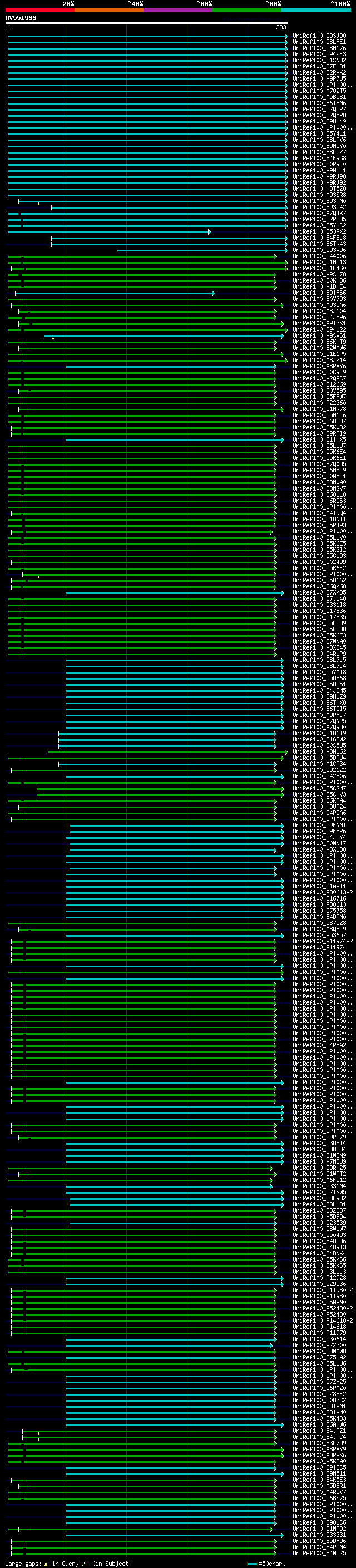Open hit UniRef100_Q1SN32
356x1568 pixels.
click(319, 60)
